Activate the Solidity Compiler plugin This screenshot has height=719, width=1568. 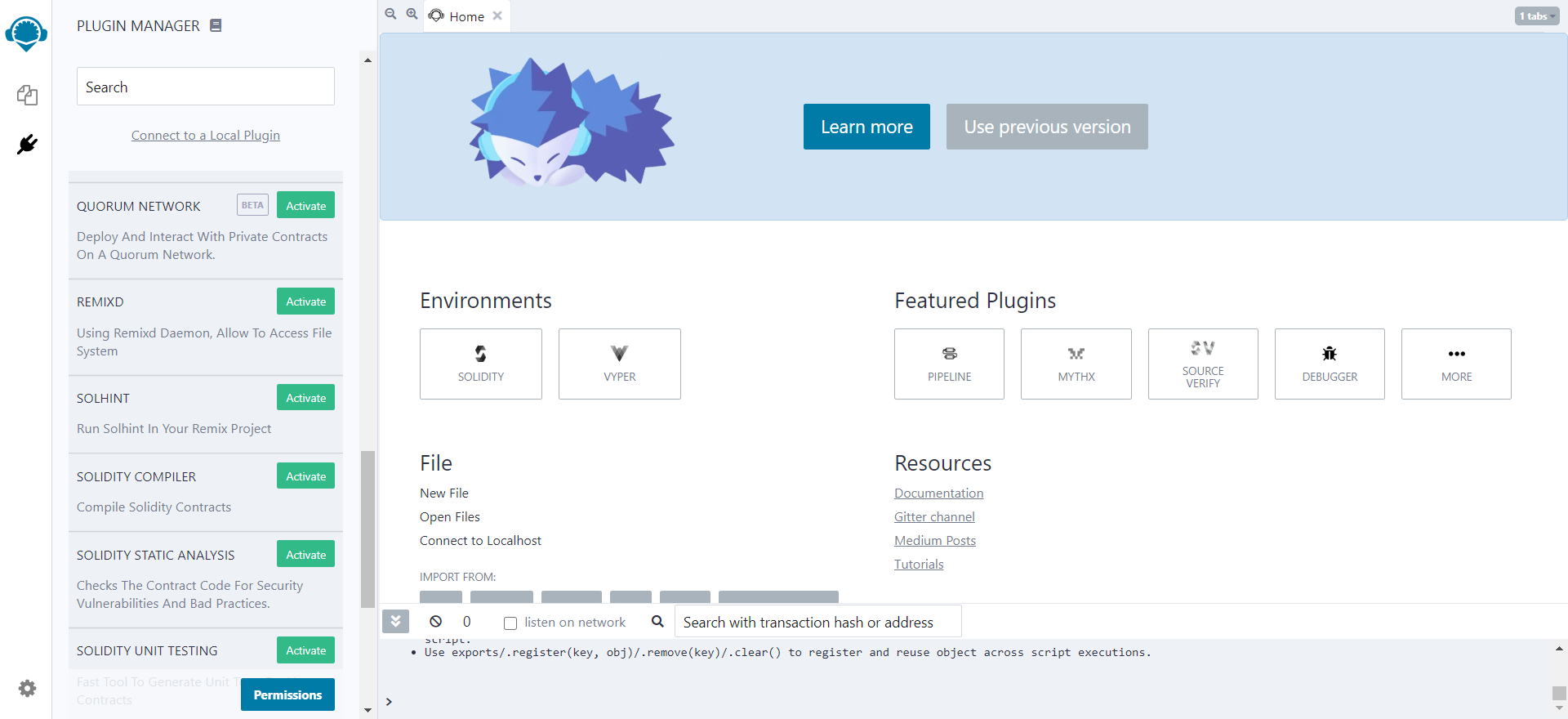coord(305,476)
